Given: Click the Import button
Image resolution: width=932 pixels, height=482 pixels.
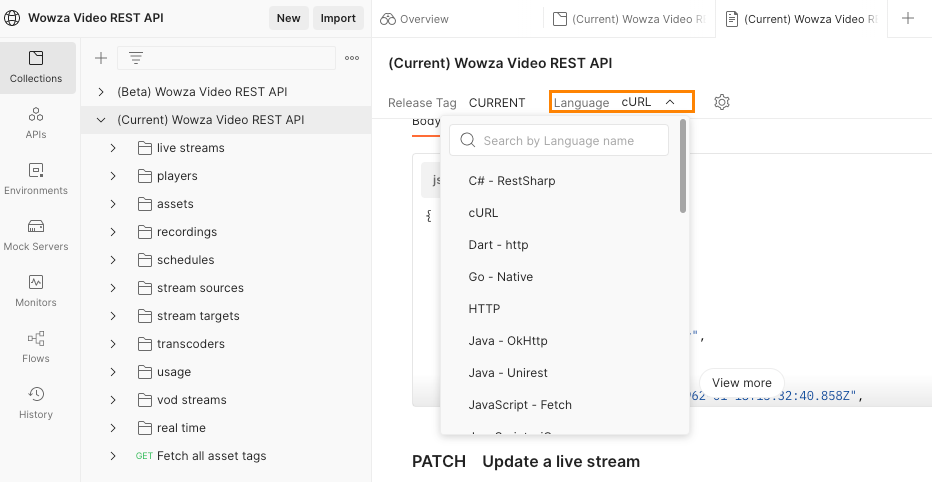Looking at the screenshot, I should 338,18.
